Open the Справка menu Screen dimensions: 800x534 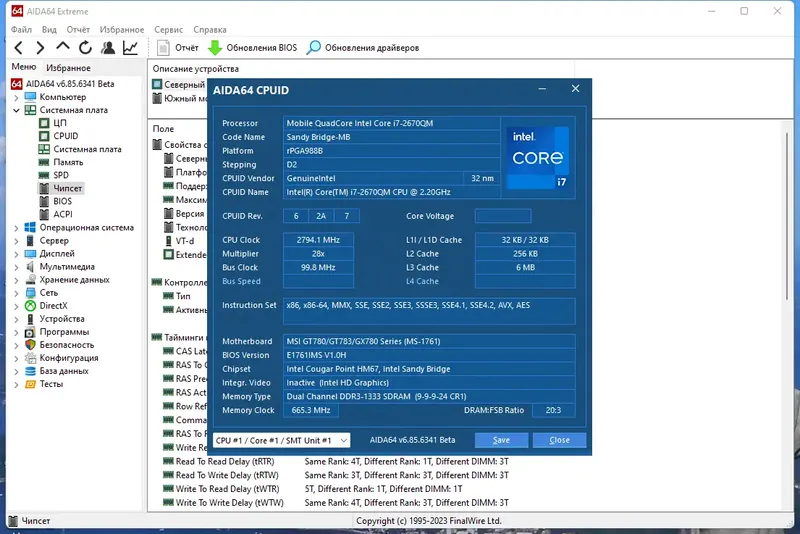click(x=210, y=30)
